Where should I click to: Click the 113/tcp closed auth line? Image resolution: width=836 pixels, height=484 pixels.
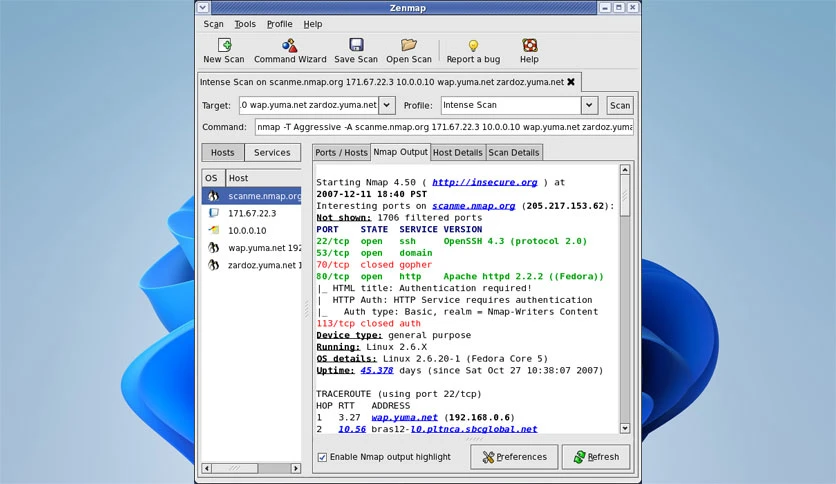(368, 323)
